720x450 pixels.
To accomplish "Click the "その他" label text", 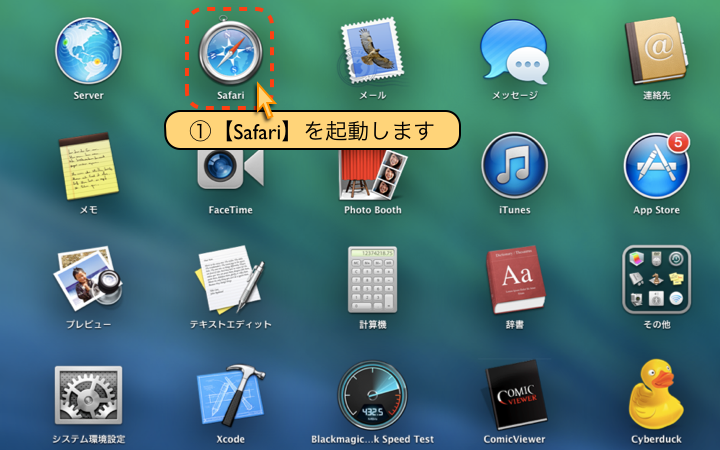I will coord(657,325).
